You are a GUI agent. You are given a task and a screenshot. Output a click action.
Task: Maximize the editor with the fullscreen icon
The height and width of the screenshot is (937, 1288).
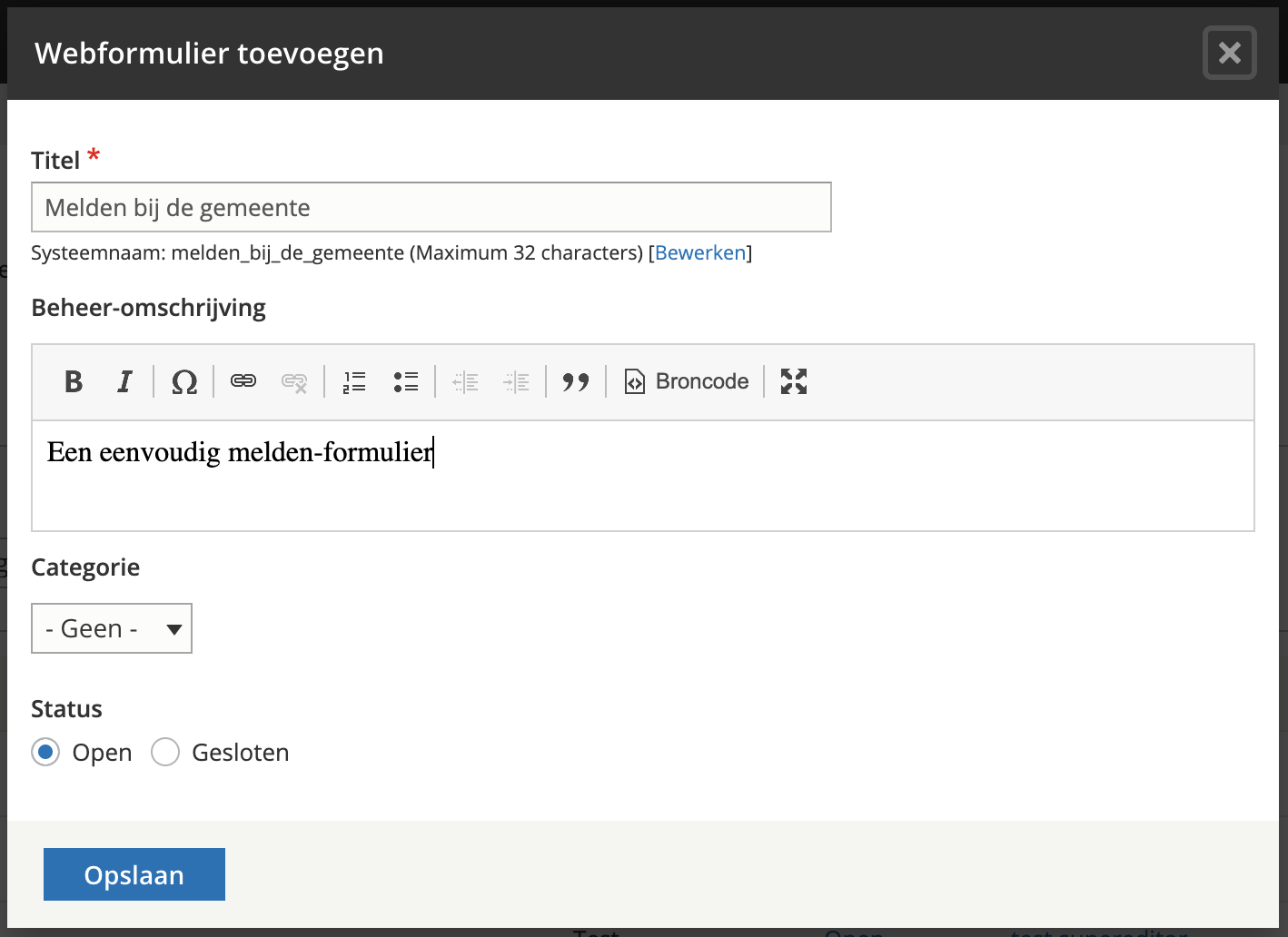(x=794, y=381)
